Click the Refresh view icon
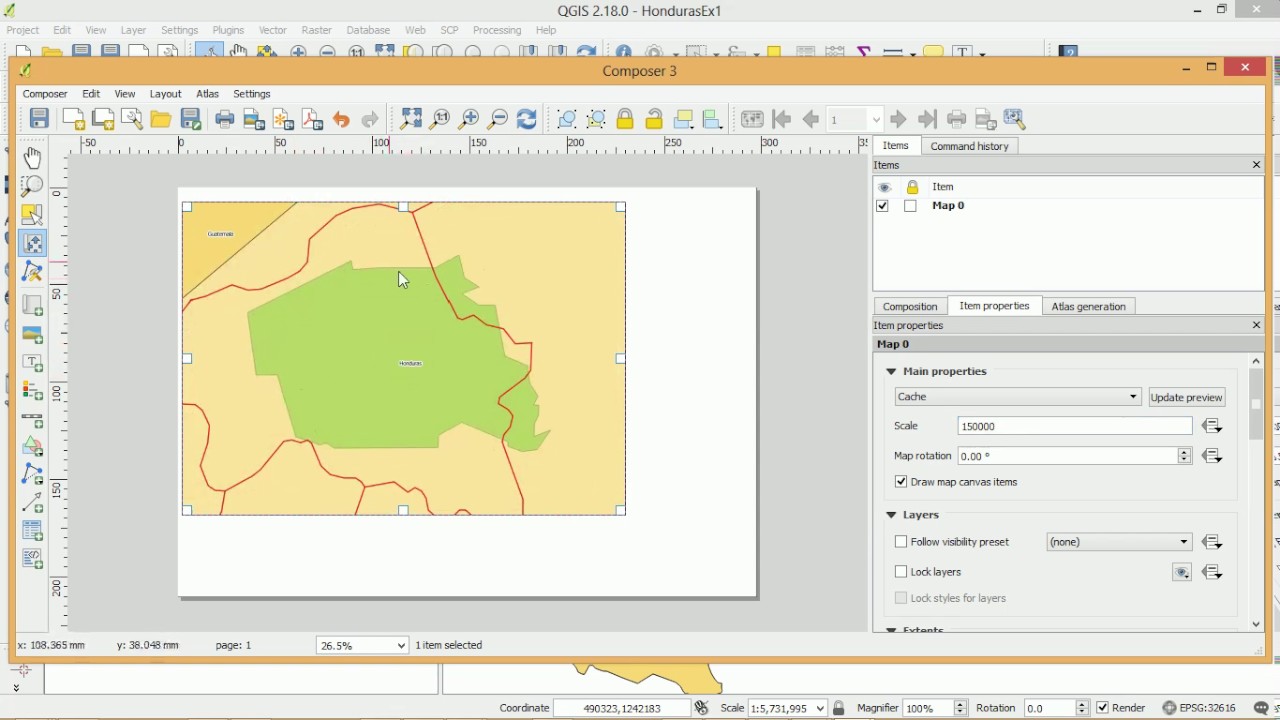Image resolution: width=1280 pixels, height=720 pixels. (527, 119)
